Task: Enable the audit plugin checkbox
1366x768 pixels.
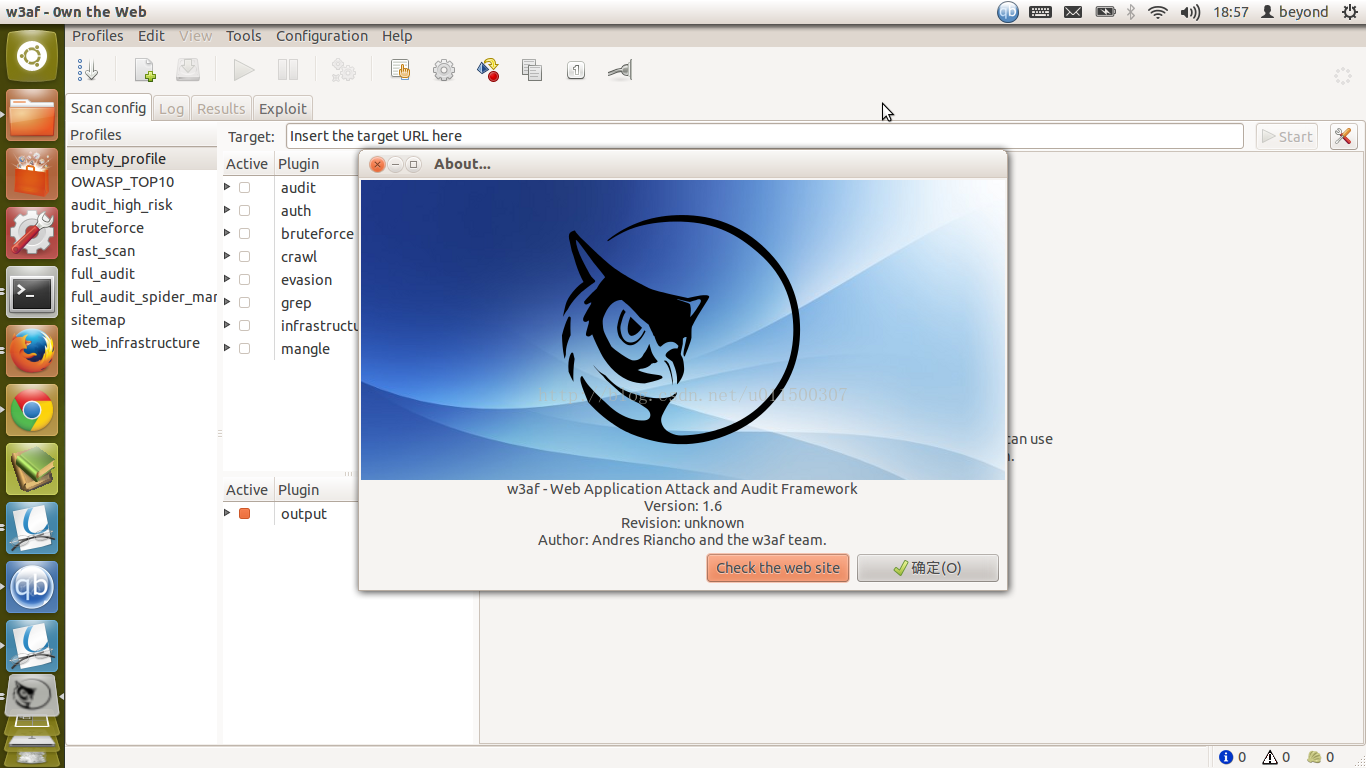Action: 244,188
